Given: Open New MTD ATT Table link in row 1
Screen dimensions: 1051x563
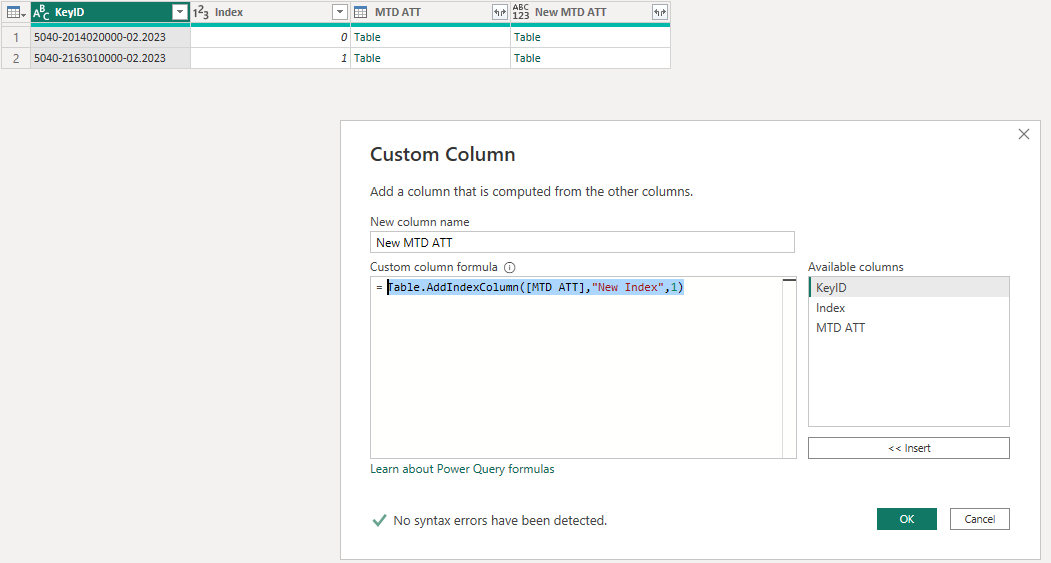Looking at the screenshot, I should click(x=528, y=37).
